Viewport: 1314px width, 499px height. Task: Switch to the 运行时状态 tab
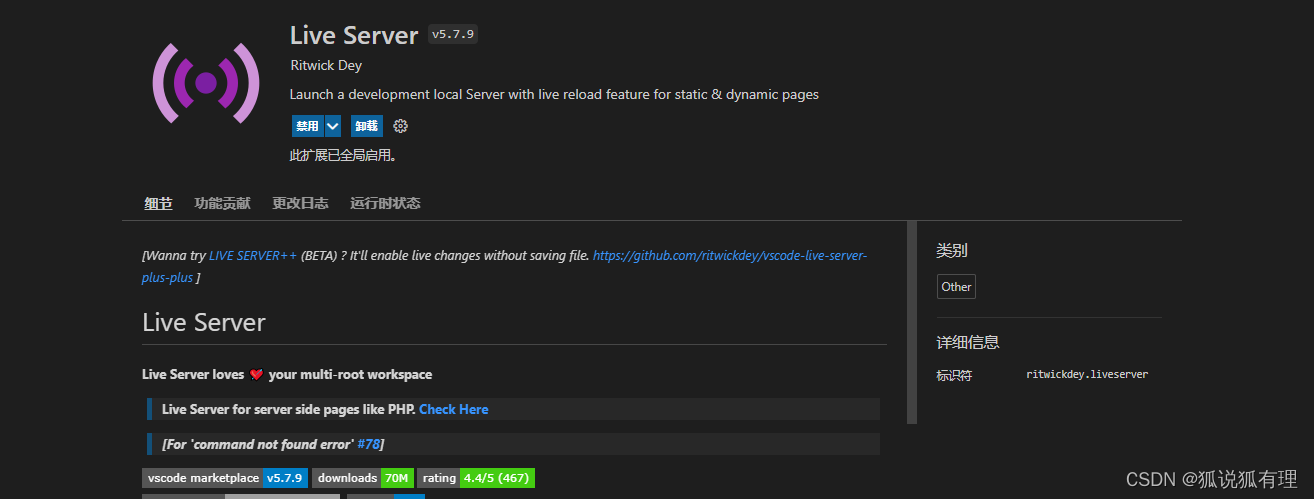pos(385,203)
